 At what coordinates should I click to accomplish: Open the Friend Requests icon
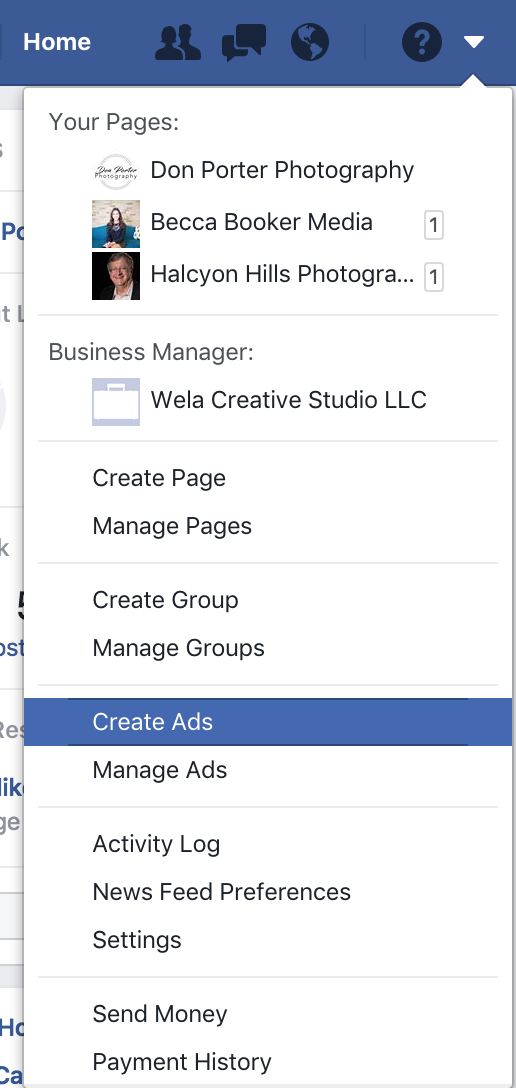(x=178, y=42)
